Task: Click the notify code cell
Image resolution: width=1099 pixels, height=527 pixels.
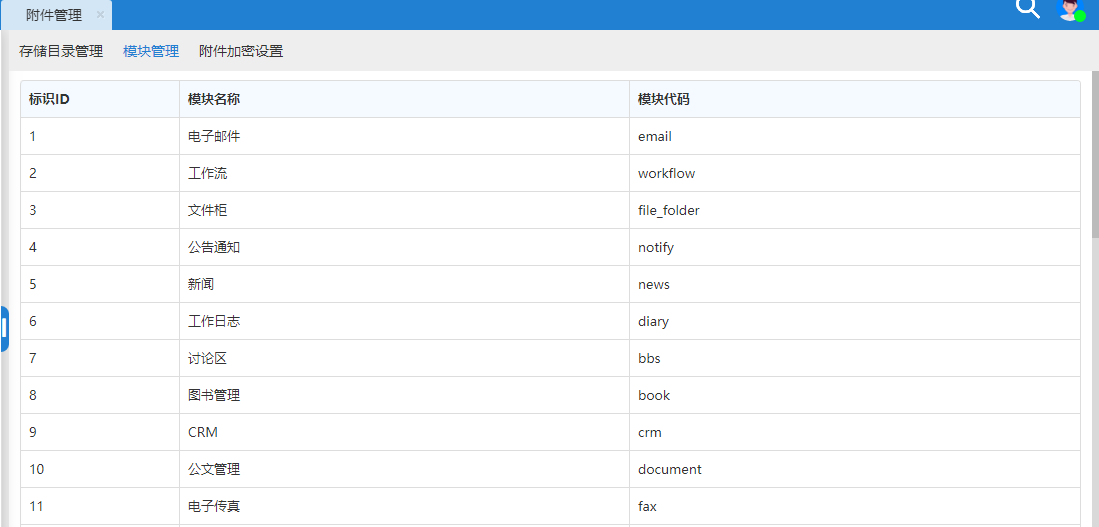Action: pos(855,247)
